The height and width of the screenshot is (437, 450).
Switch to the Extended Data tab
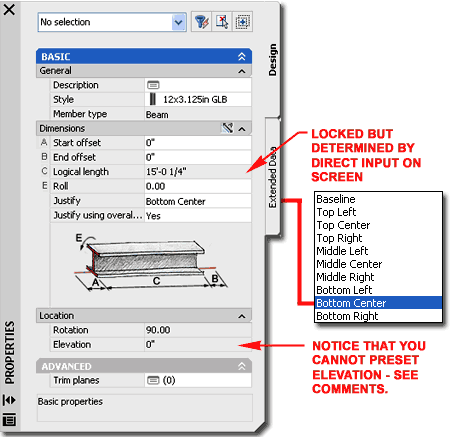[x=273, y=177]
